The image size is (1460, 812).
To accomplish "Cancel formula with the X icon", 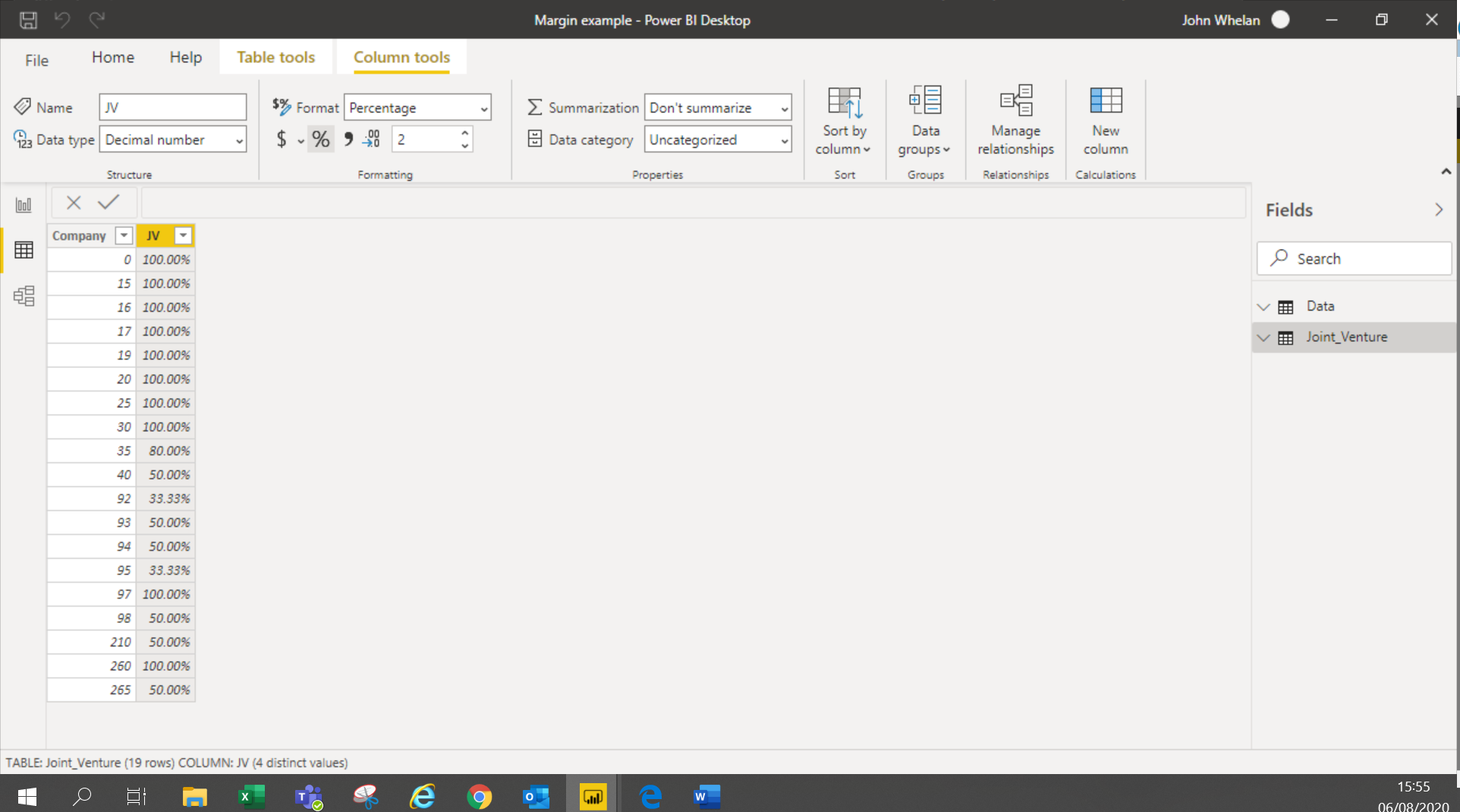I will click(x=74, y=203).
